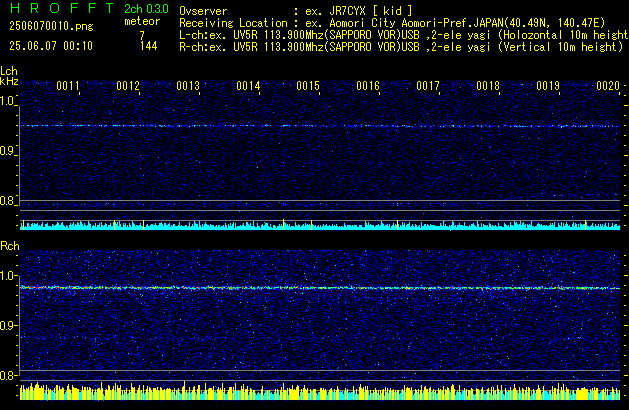Click the Lch carrier signal line in spectrogram
This screenshot has height=410, width=629.
[320, 126]
